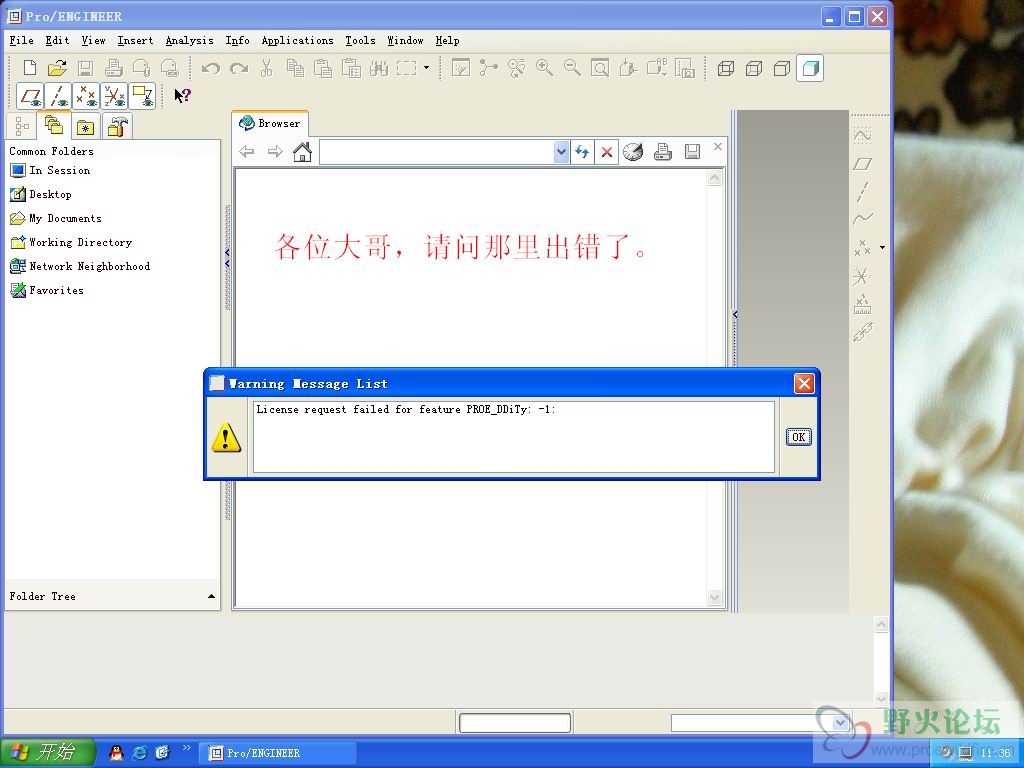
Task: Open the select-box toolbar dropdown arrow
Action: pos(426,67)
